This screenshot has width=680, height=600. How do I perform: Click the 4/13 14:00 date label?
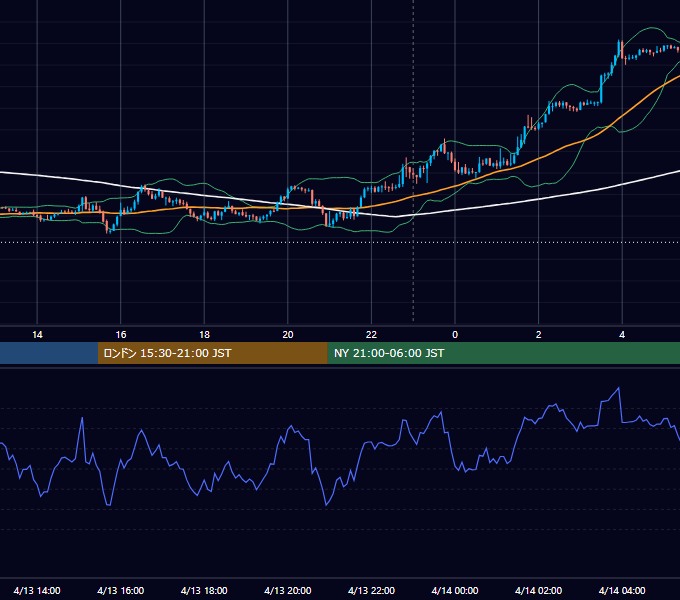click(x=37, y=590)
